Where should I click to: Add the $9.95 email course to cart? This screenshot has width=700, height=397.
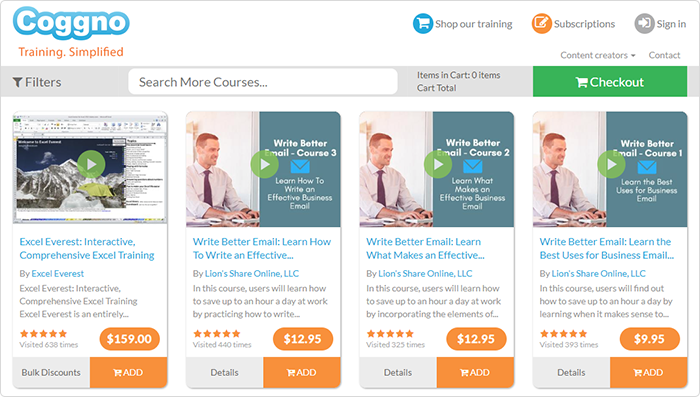[649, 372]
